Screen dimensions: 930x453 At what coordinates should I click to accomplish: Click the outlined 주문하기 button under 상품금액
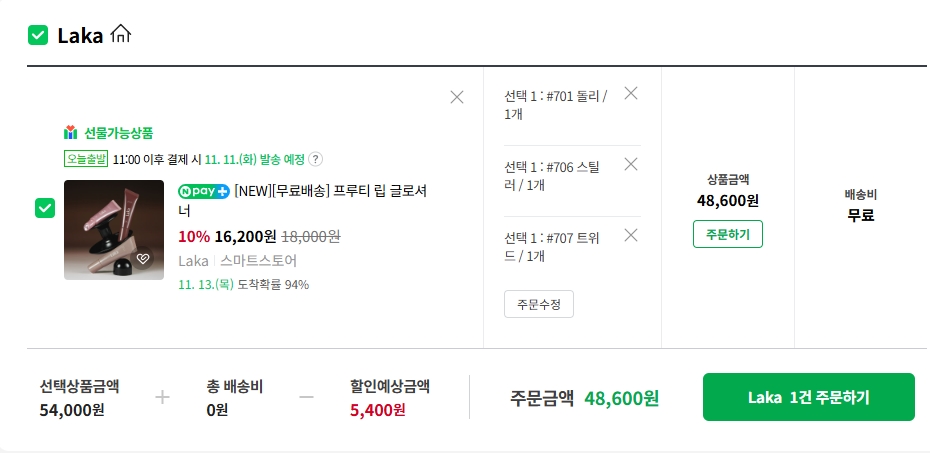(727, 234)
